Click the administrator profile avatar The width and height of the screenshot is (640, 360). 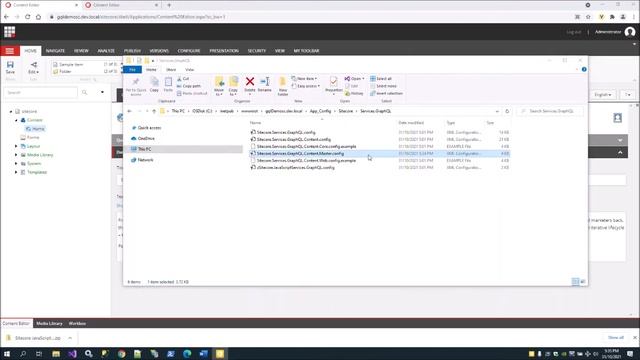click(630, 32)
